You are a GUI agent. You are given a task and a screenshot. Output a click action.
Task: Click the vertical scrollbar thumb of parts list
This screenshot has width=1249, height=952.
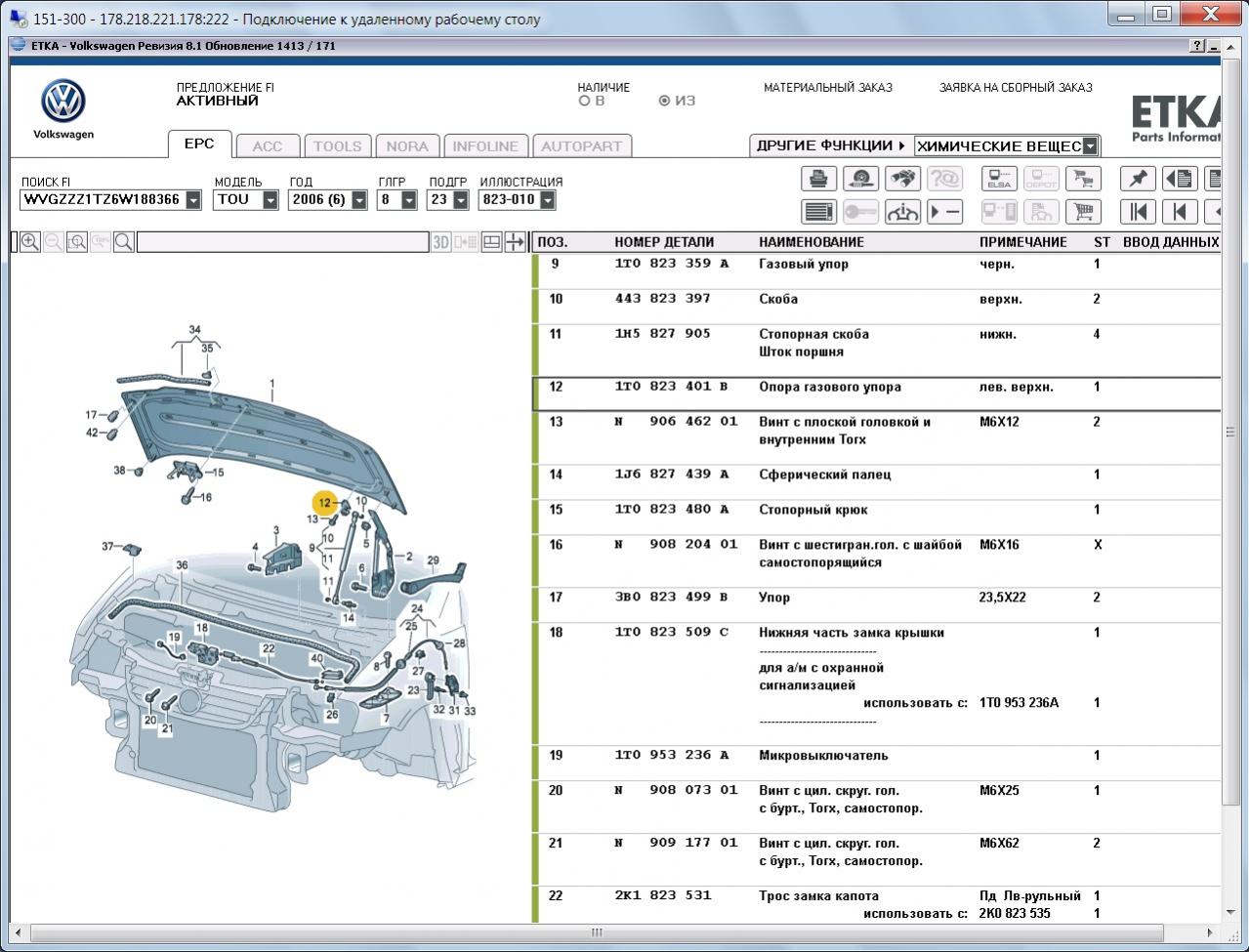click(1230, 432)
